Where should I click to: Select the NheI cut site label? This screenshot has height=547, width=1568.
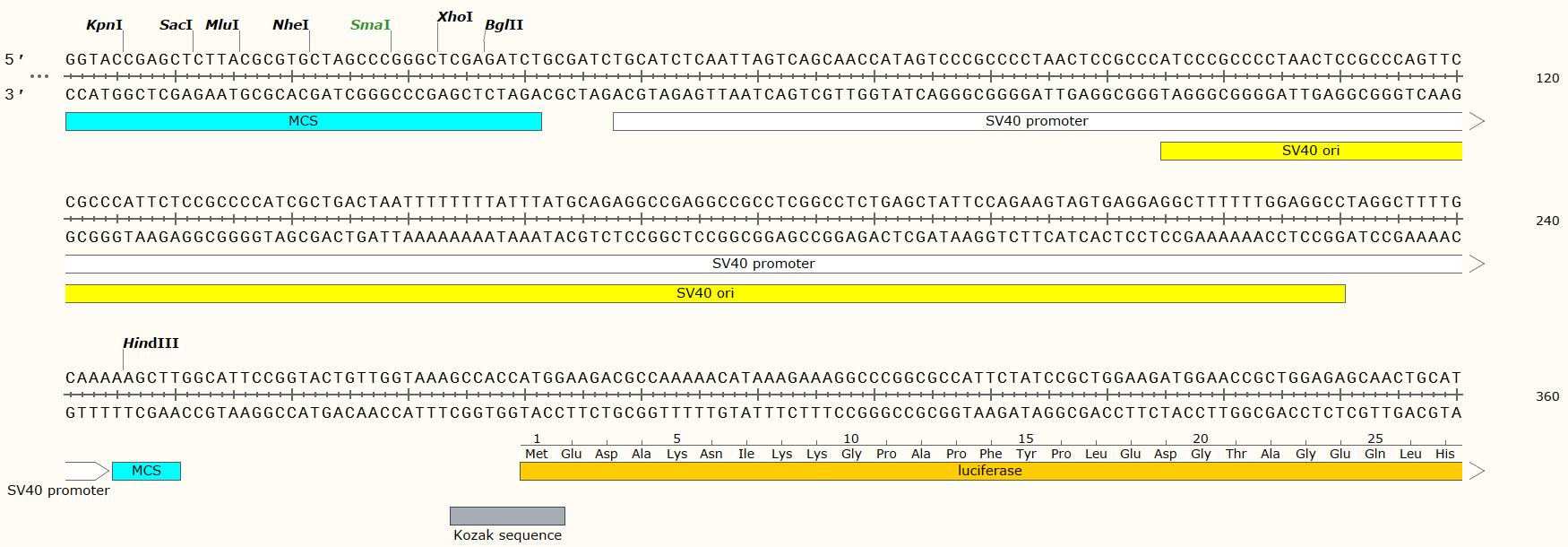pos(290,25)
